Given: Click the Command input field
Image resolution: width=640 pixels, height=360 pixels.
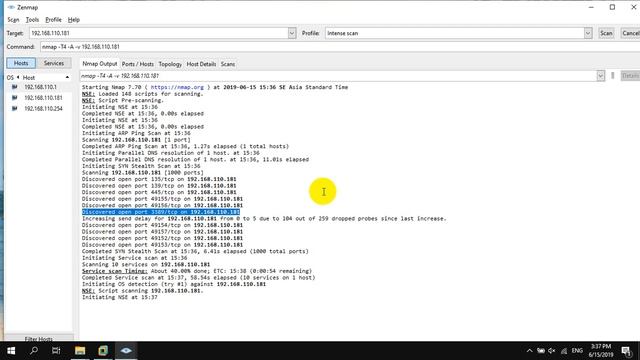Looking at the screenshot, I should click(340, 47).
